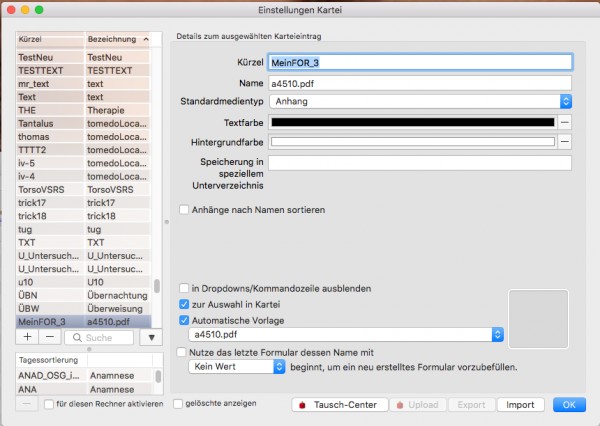Click into the Suche search field
600x426 pixels.
coord(99,338)
